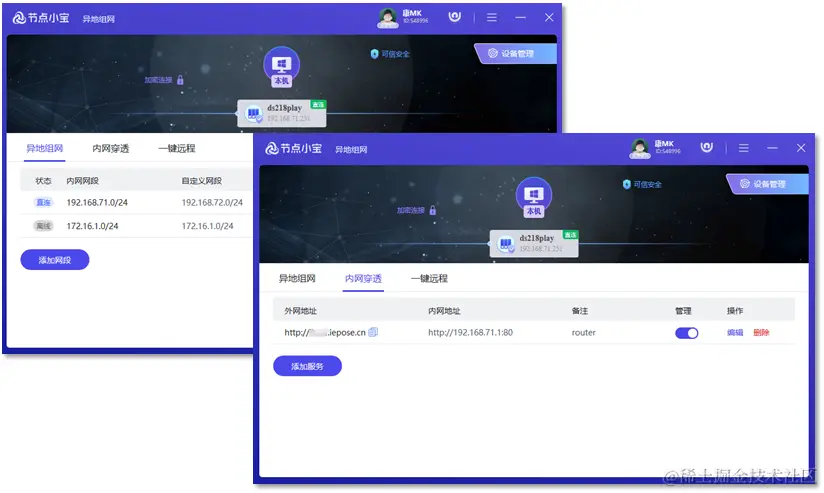The height and width of the screenshot is (493, 824).
Task: Click the support headset icon in back window
Action: [x=455, y=17]
